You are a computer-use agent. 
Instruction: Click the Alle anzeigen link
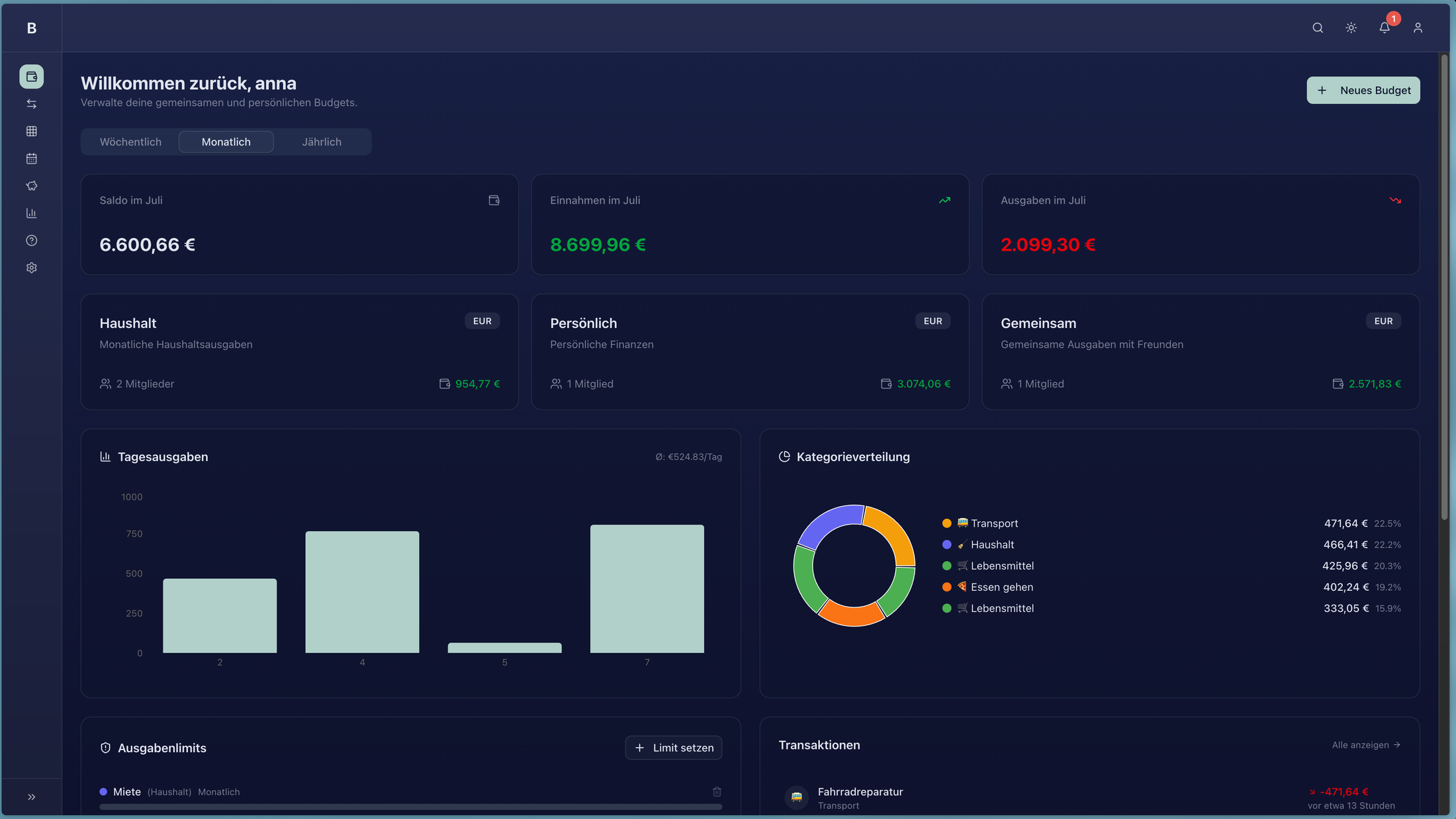pyautogui.click(x=1366, y=745)
